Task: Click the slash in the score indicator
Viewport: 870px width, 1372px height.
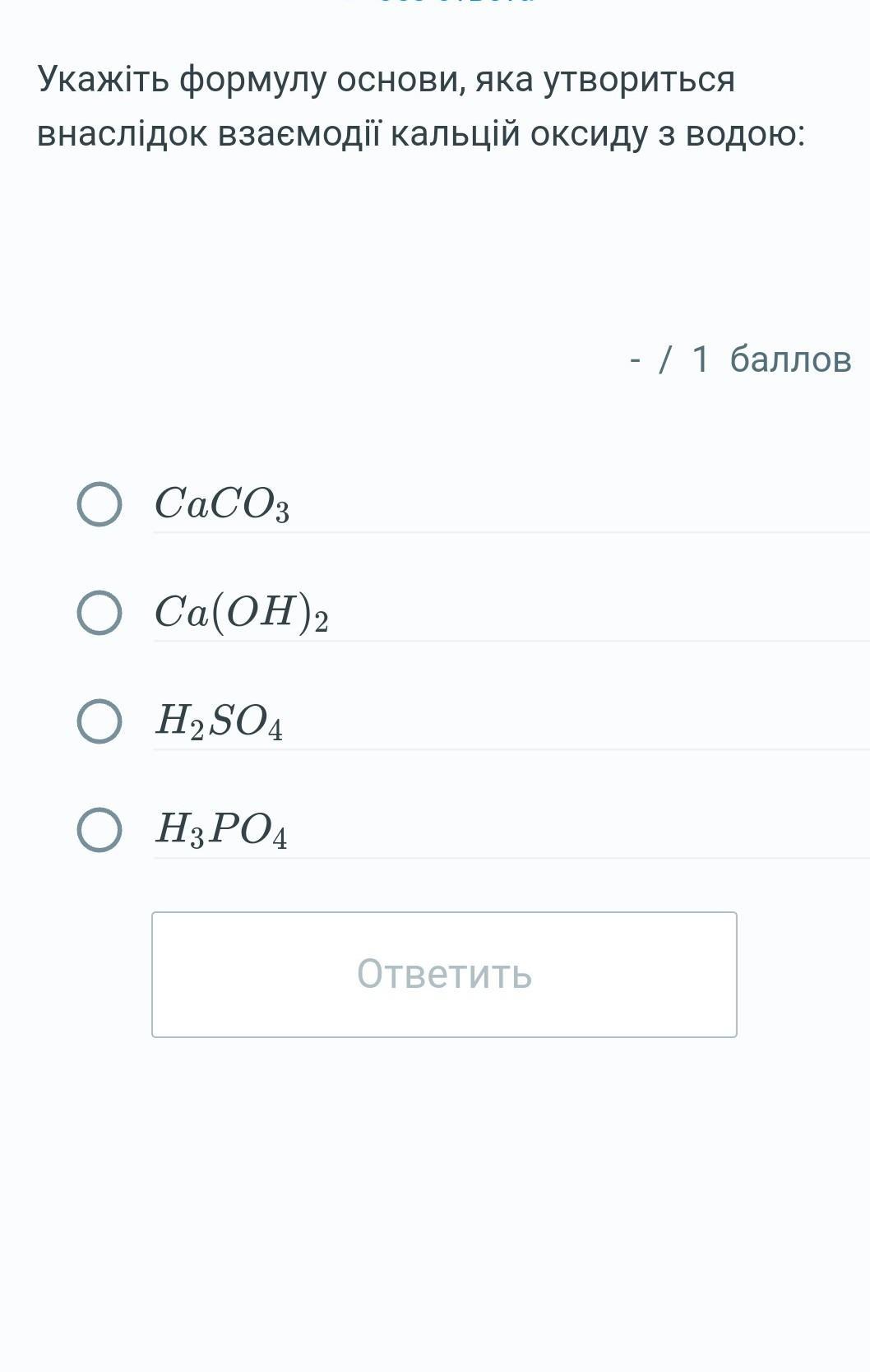Action: pos(665,359)
